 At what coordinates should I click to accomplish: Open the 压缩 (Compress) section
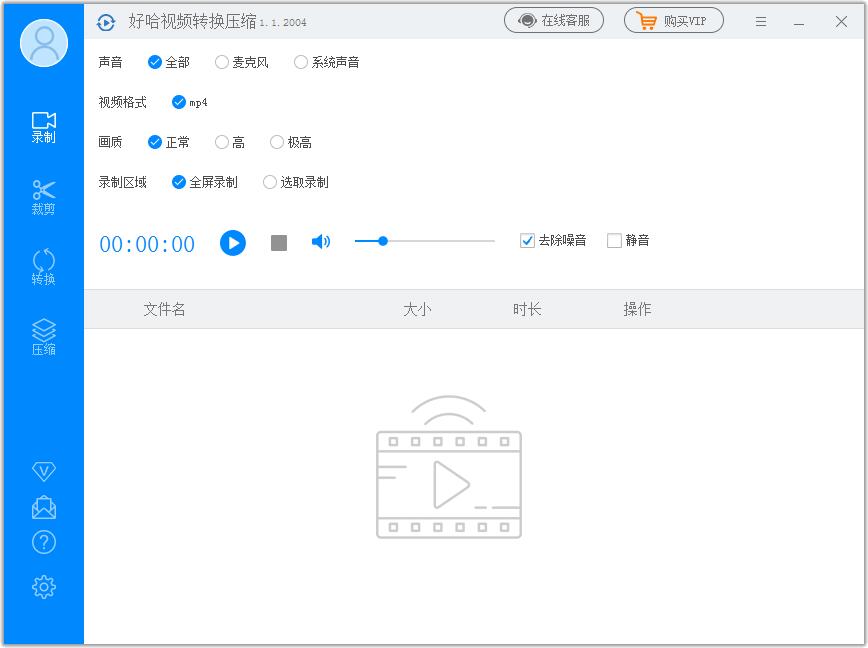43,337
